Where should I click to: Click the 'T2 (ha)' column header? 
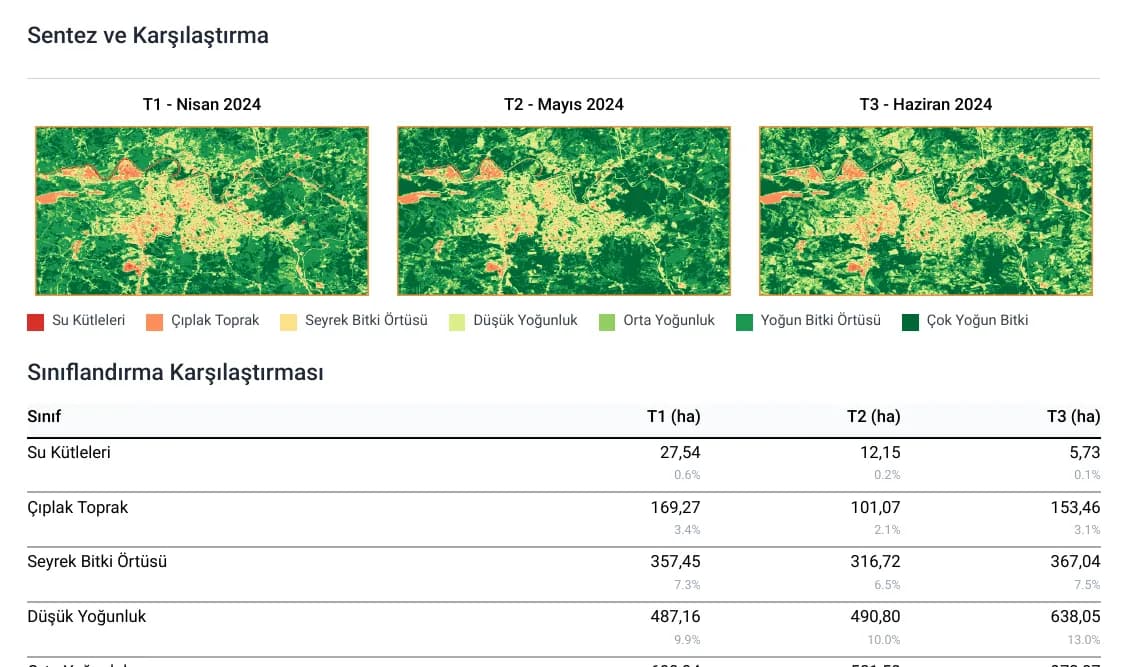tap(873, 416)
